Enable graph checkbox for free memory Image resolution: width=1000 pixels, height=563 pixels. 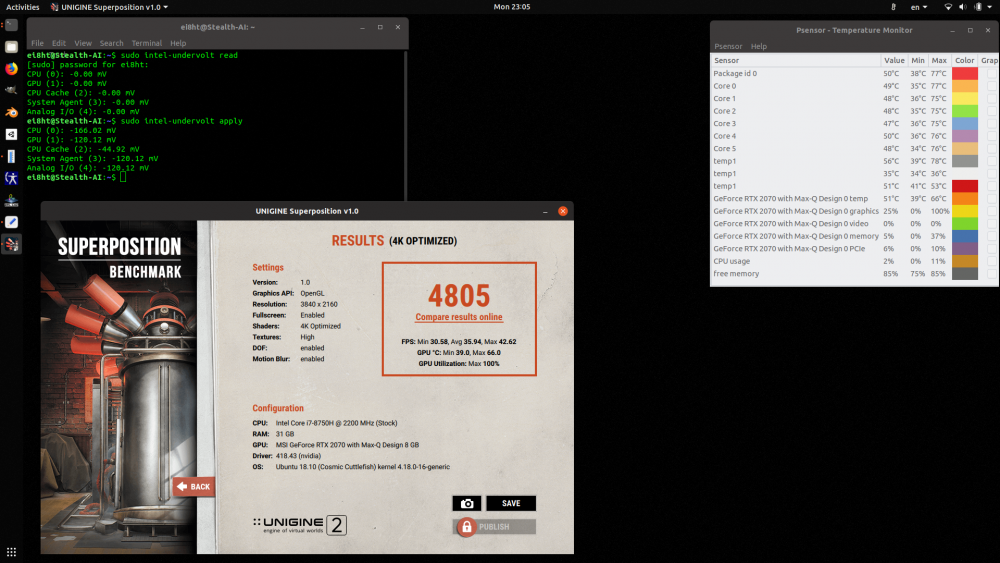[991, 274]
